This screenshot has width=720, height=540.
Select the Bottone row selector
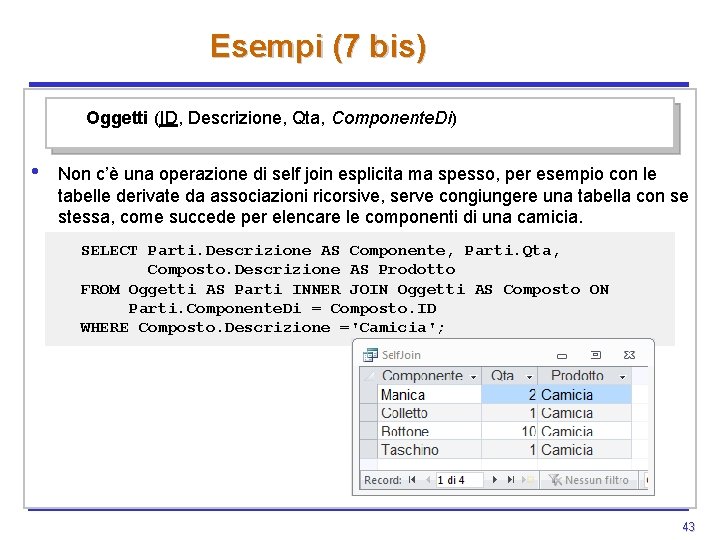click(x=369, y=431)
